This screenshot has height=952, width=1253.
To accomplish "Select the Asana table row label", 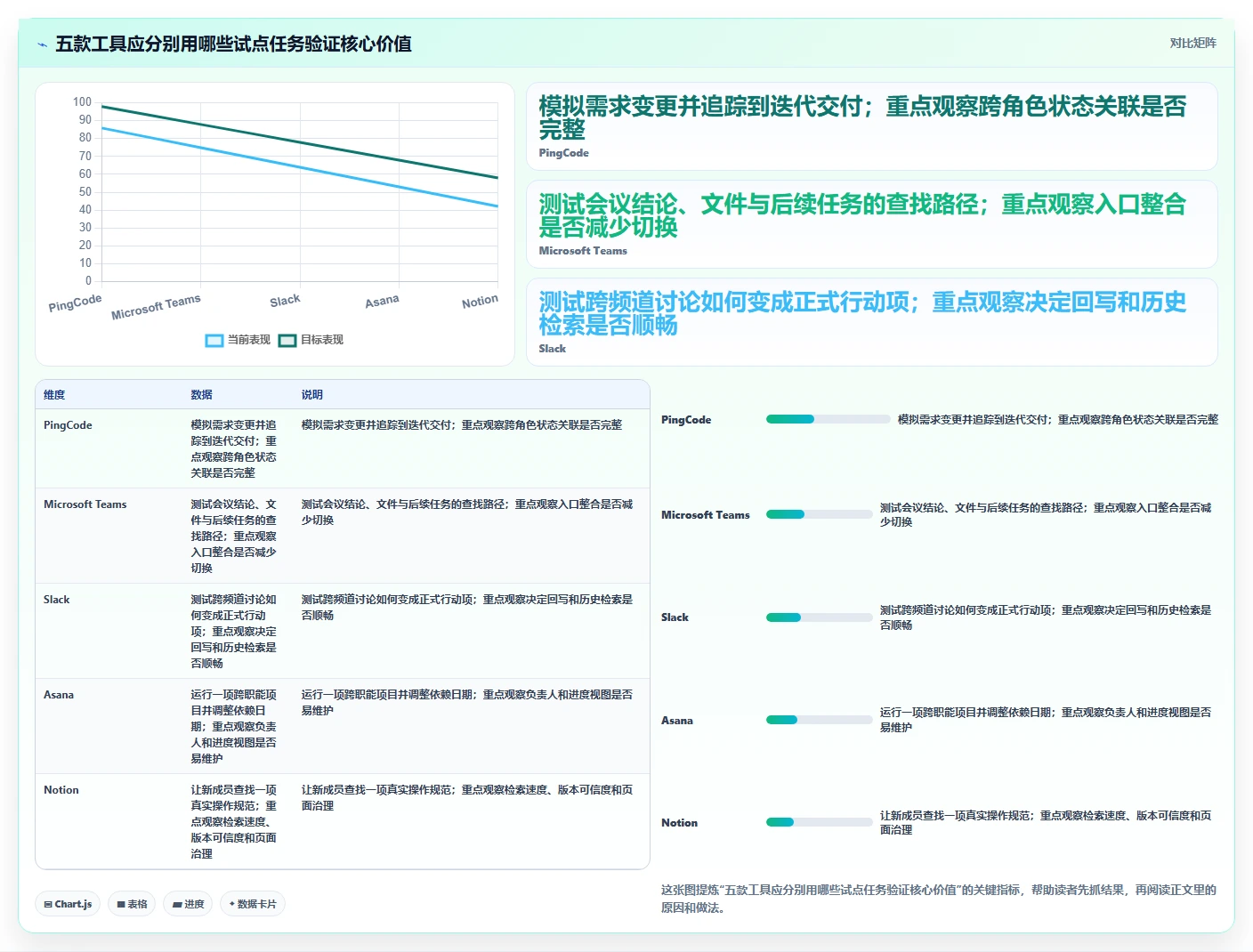I will coord(59,695).
